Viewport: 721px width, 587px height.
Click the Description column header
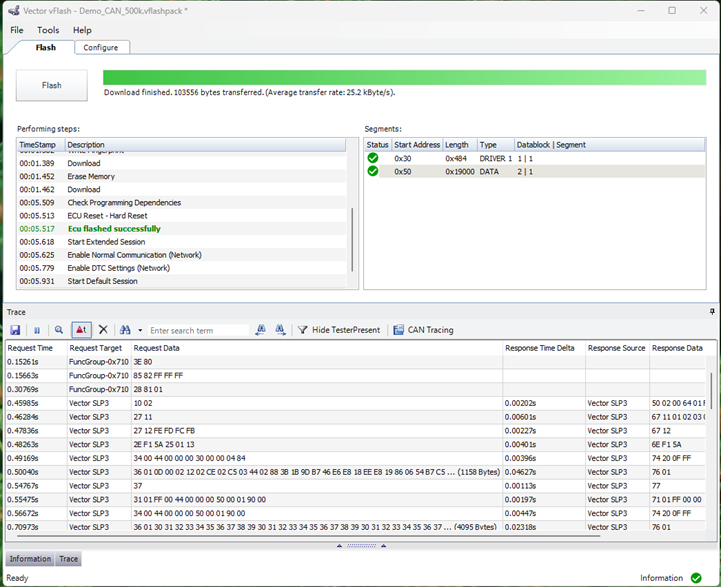206,145
